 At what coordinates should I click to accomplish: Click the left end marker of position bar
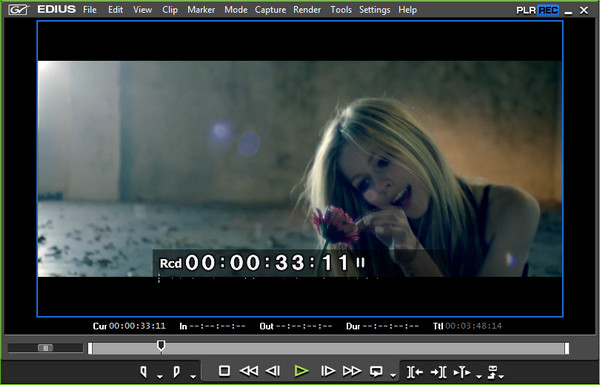[90, 348]
